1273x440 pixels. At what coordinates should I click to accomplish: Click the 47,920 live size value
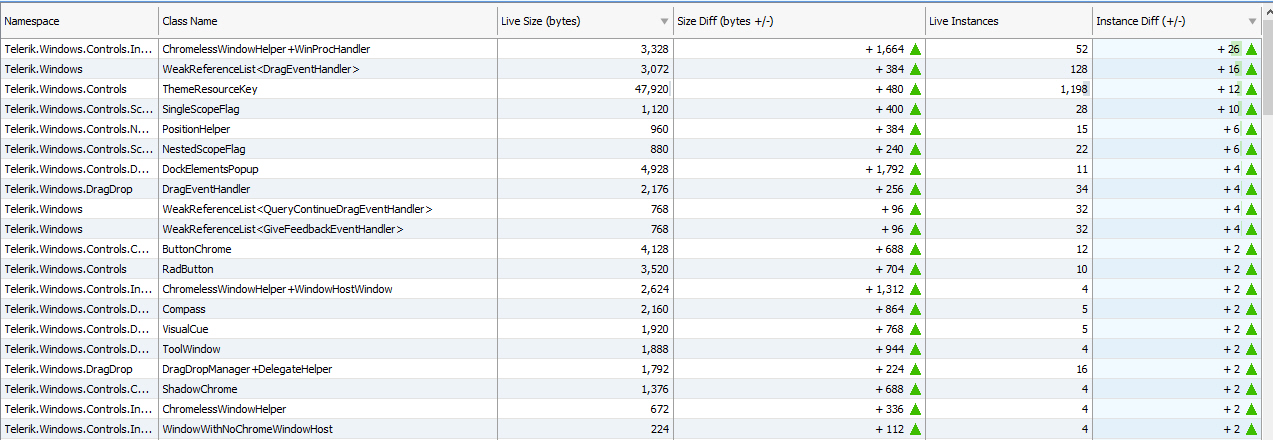pos(651,89)
